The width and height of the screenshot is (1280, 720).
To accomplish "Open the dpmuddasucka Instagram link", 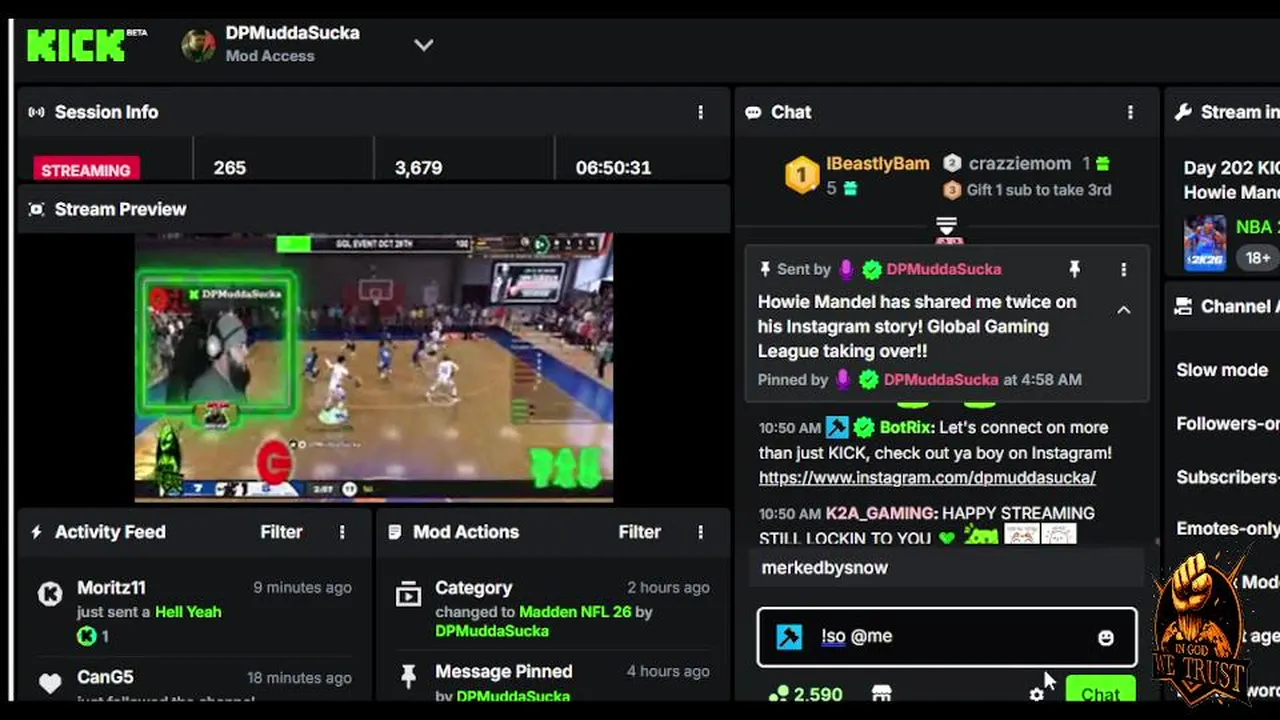I will 927,478.
